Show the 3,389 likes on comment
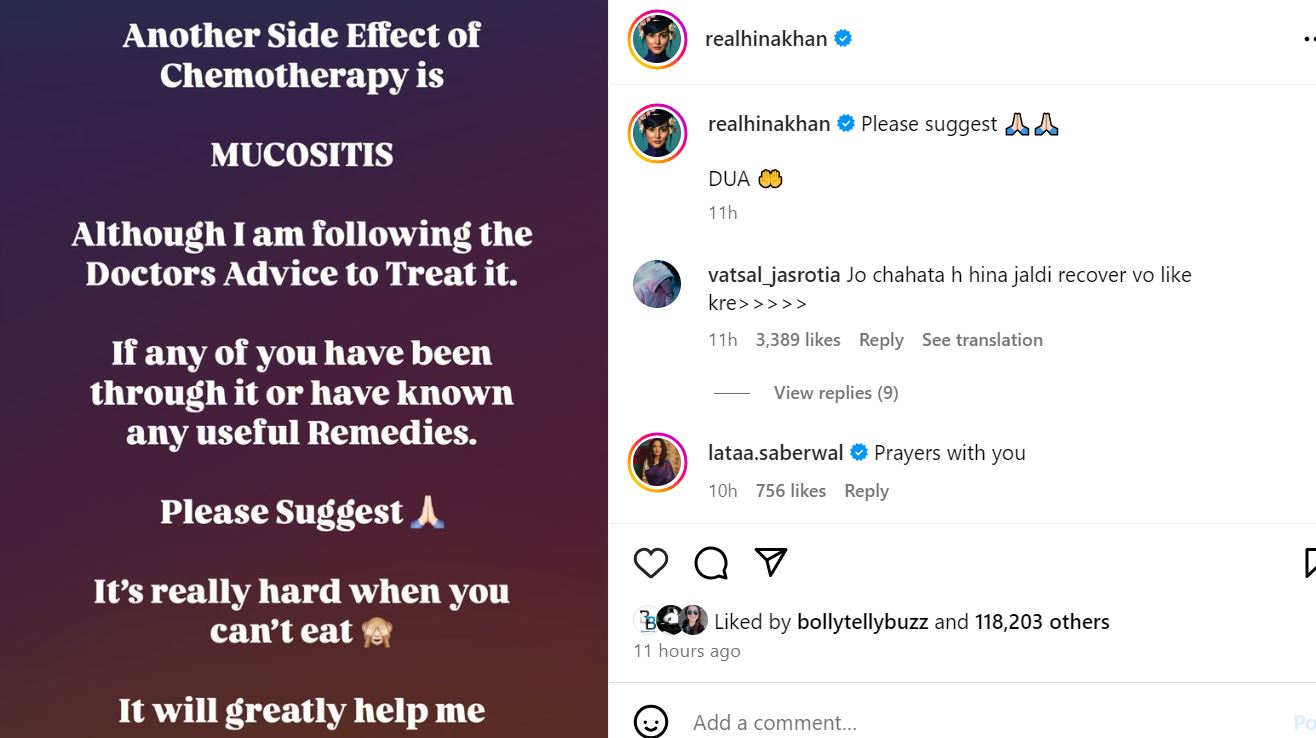The image size is (1316, 738). [798, 340]
